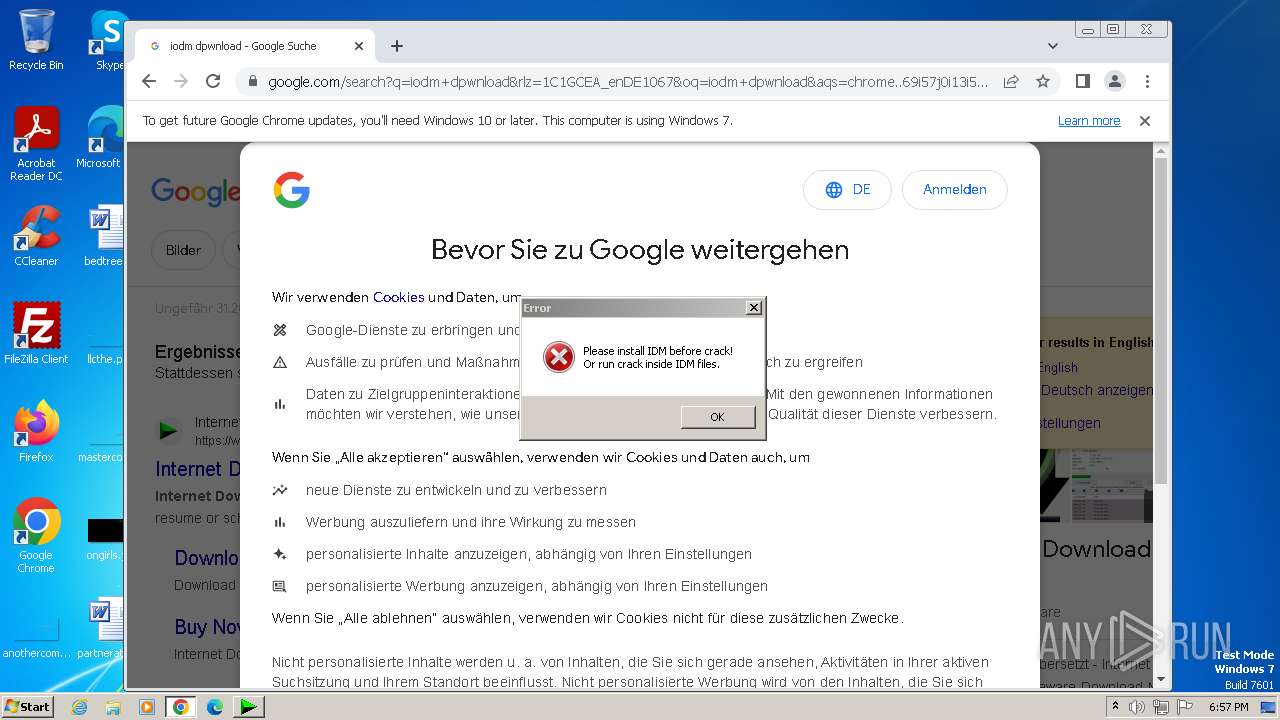Open Acrobat Reader DC shortcut
The width and height of the screenshot is (1280, 720).
pyautogui.click(x=36, y=144)
